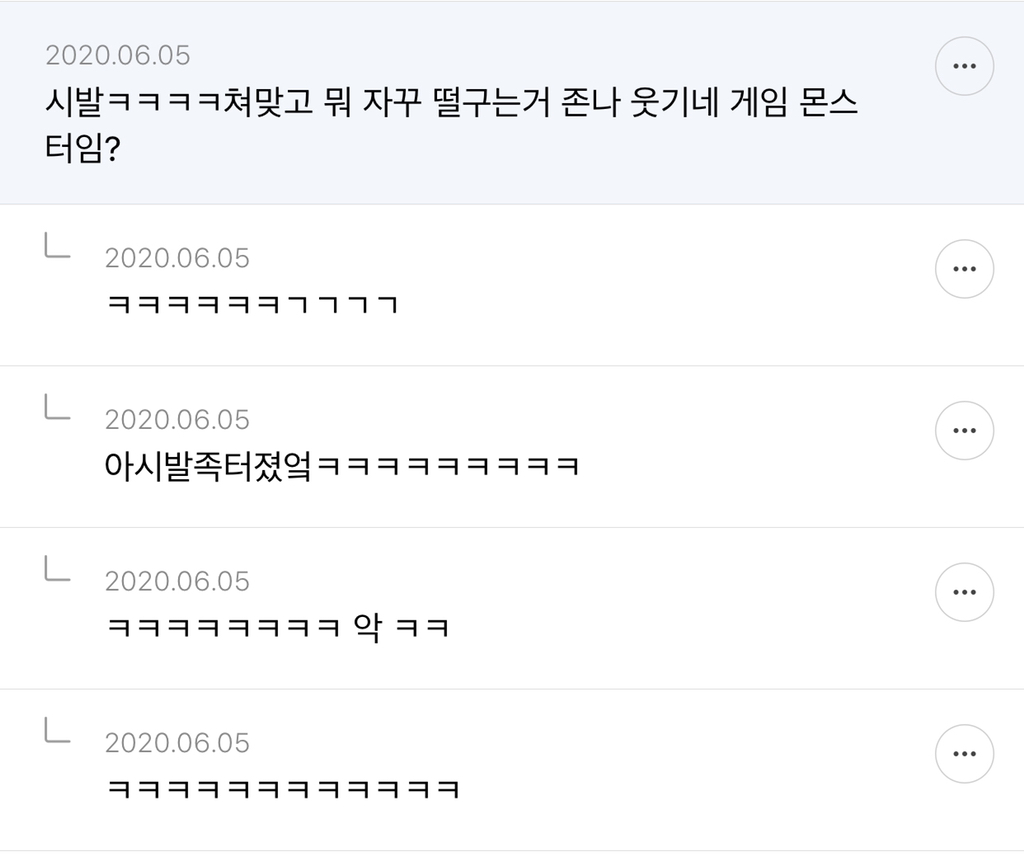Viewport: 1024px width, 856px height.
Task: Click the highlighted original post area
Action: [x=450, y=100]
